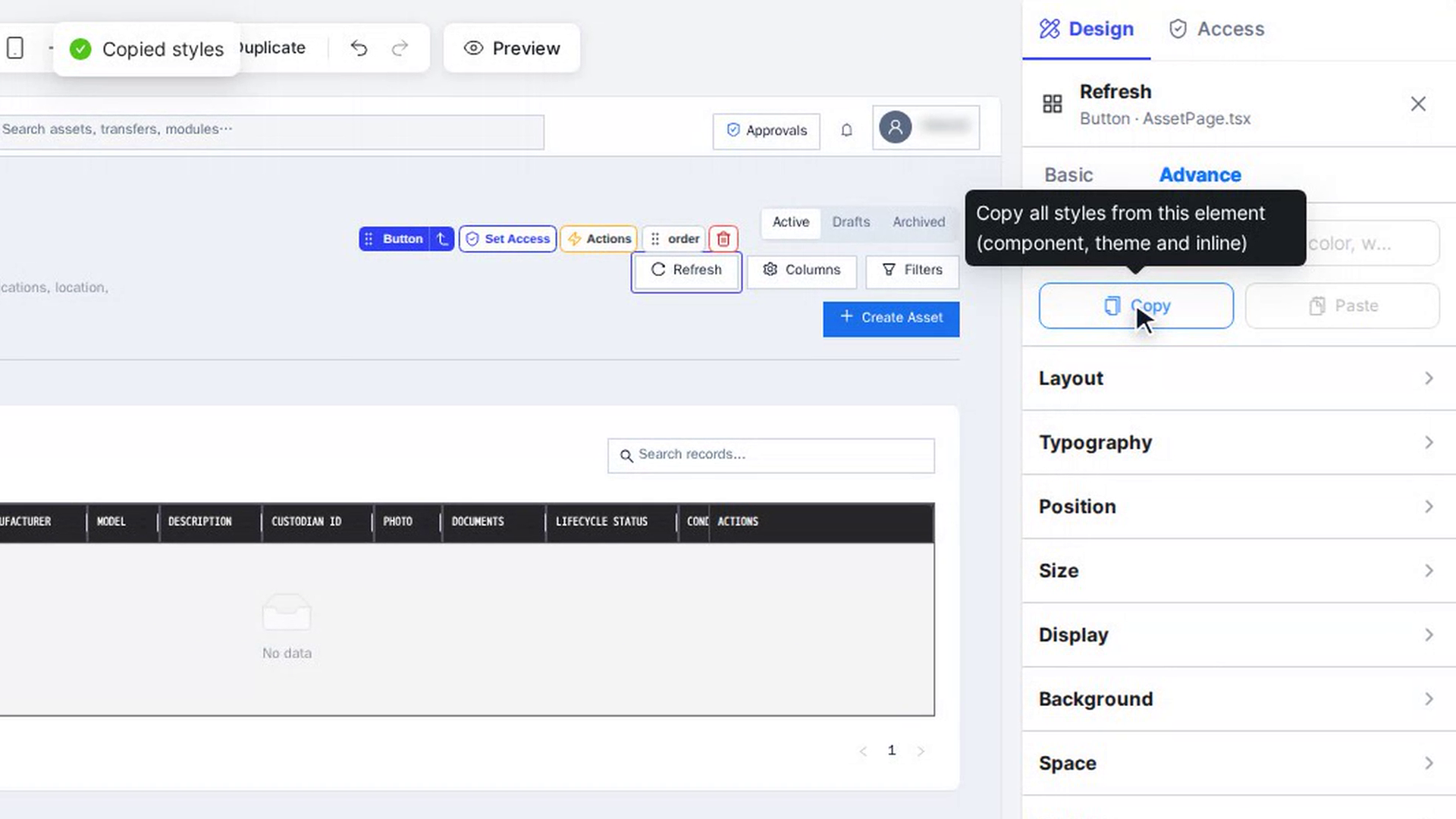Click the mobile device view icon

(15, 48)
